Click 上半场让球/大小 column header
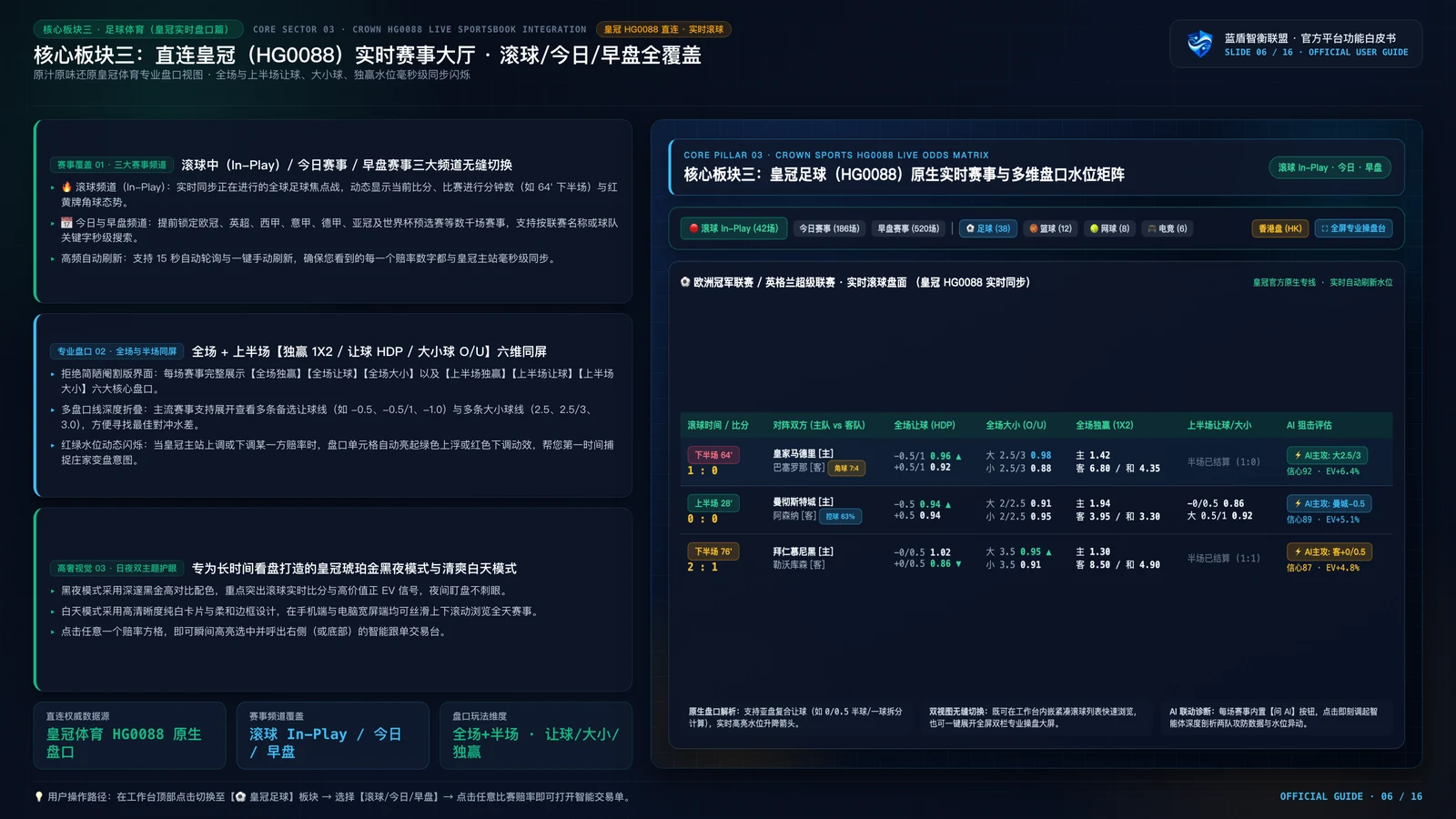The height and width of the screenshot is (819, 1456). pyautogui.click(x=1219, y=425)
